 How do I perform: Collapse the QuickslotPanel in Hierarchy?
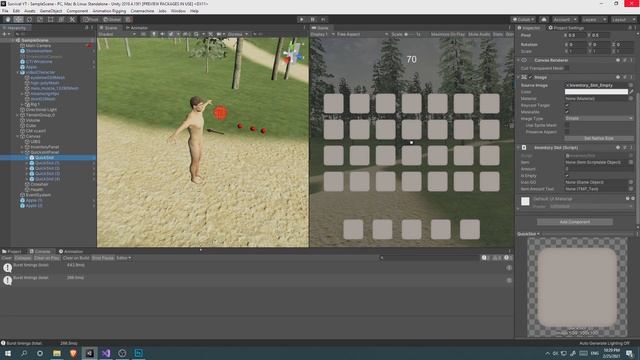(23, 152)
